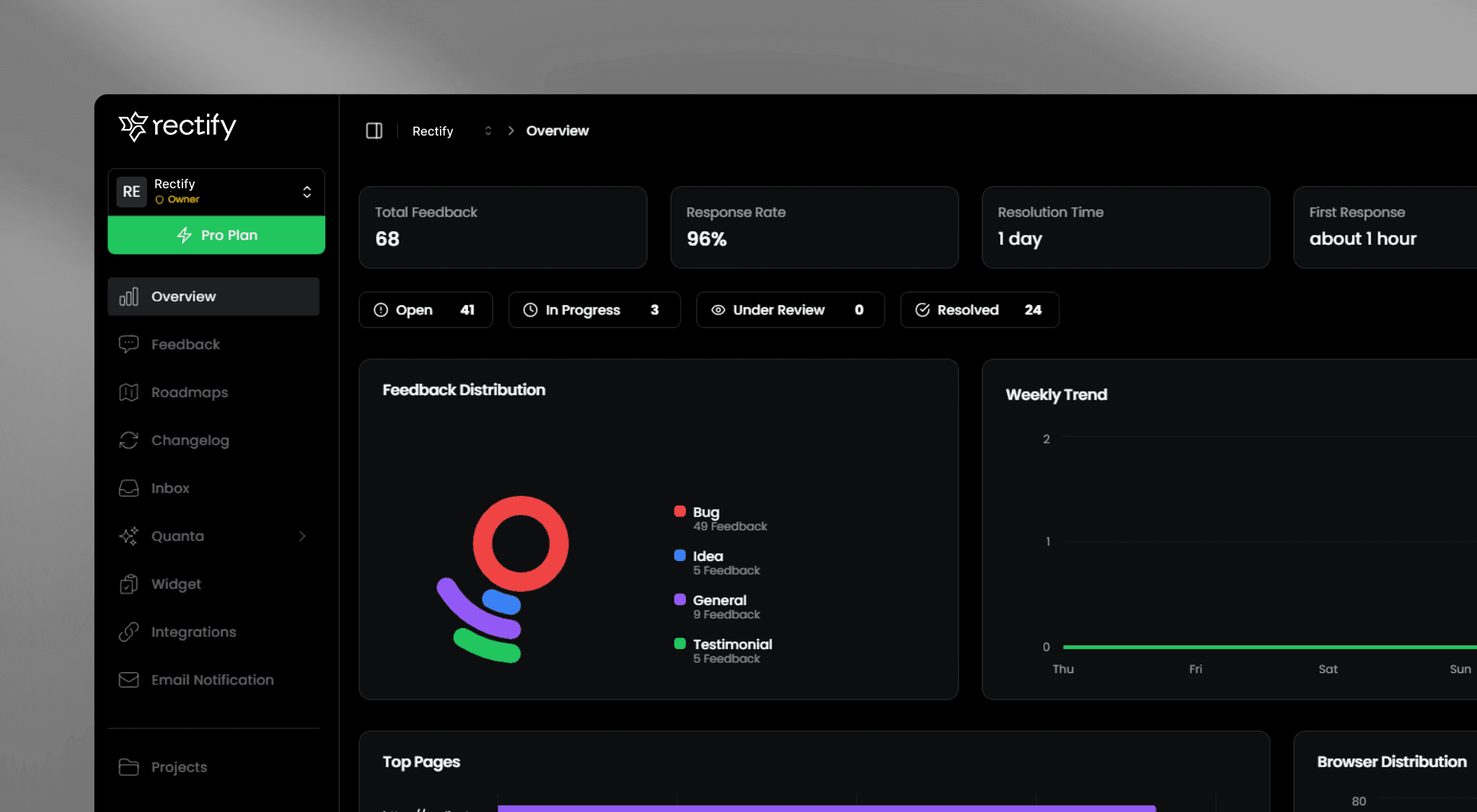Click the red Bug legend swatch
The height and width of the screenshot is (812, 1477).
coord(679,511)
